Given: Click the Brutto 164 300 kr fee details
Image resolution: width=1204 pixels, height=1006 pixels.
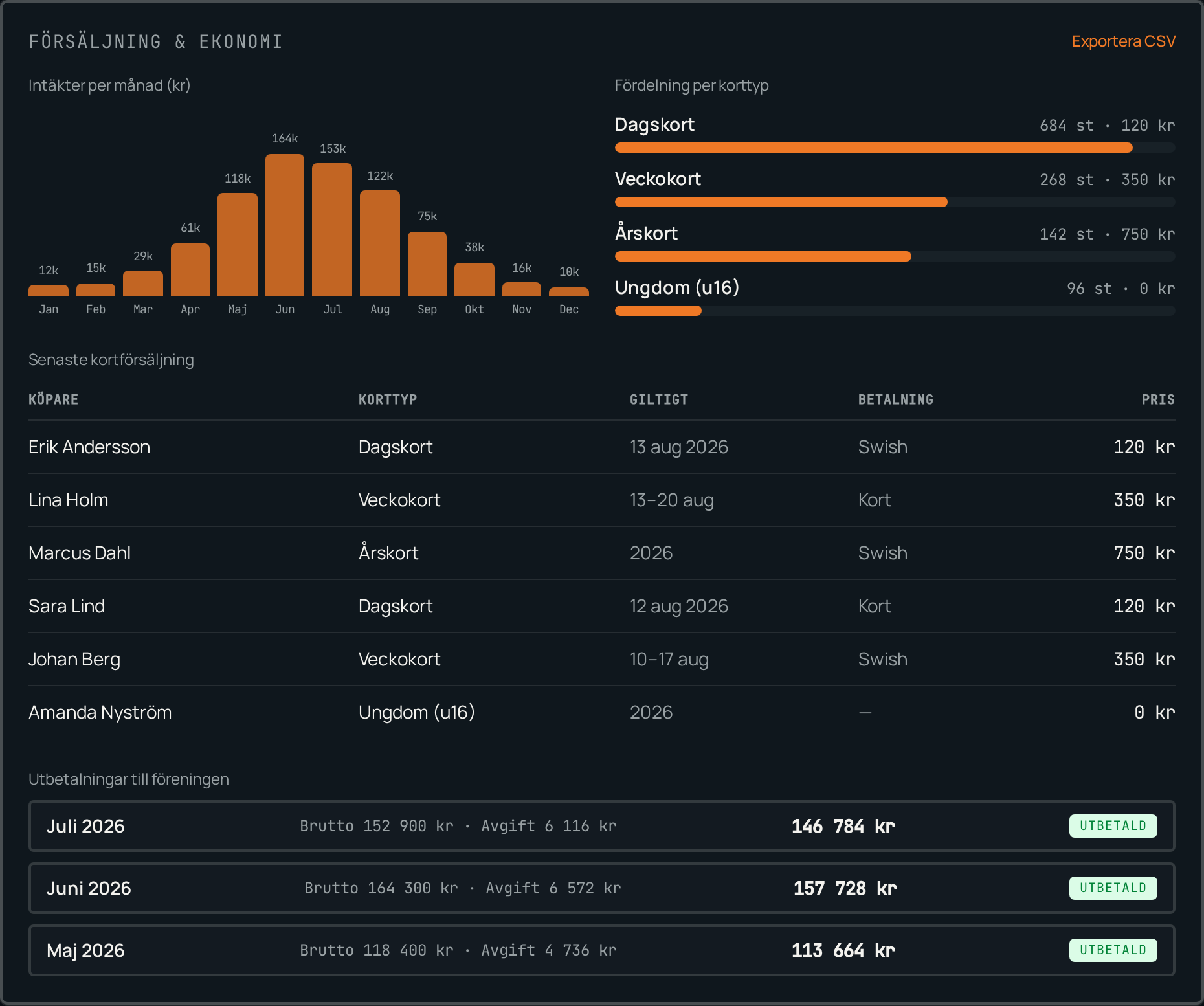Looking at the screenshot, I should pos(463,888).
